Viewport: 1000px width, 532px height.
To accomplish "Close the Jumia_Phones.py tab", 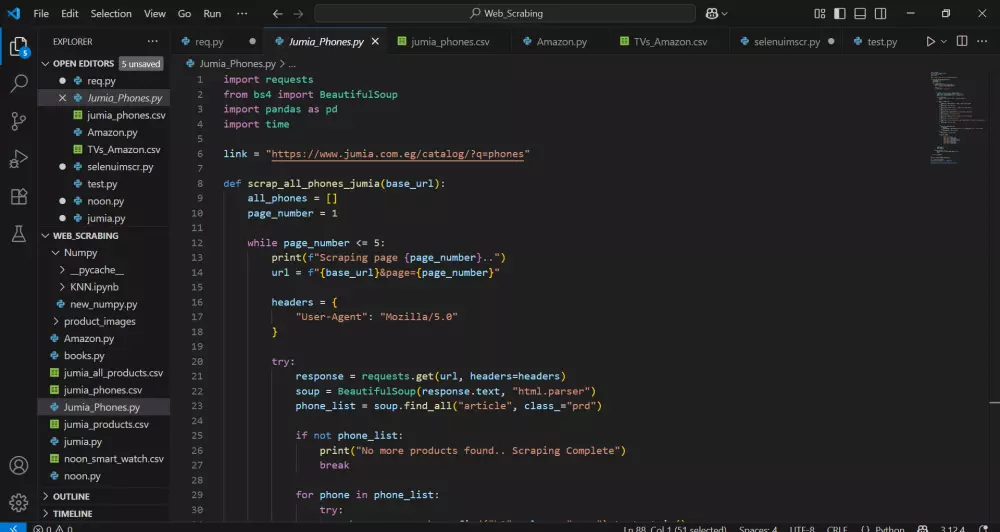I will pos(375,42).
